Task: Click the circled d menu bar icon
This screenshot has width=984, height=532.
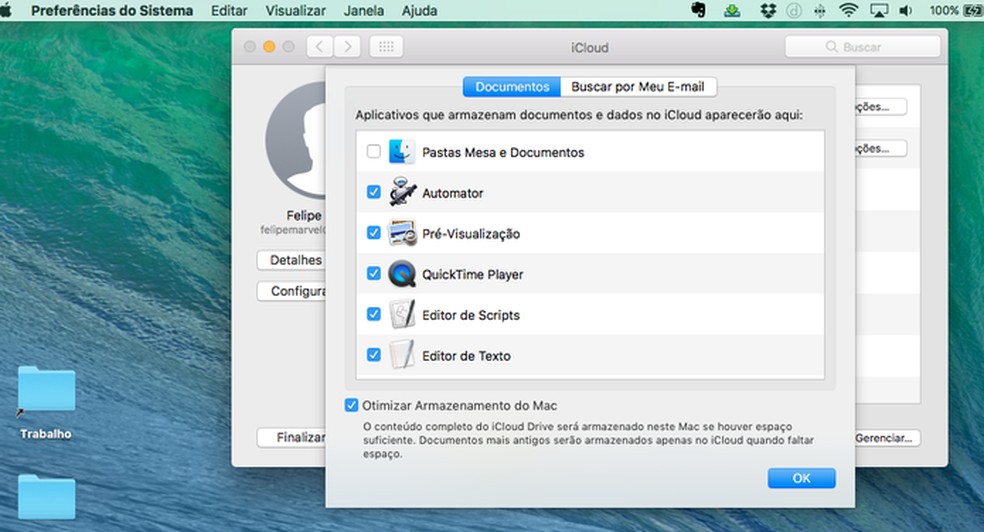Action: pos(794,11)
